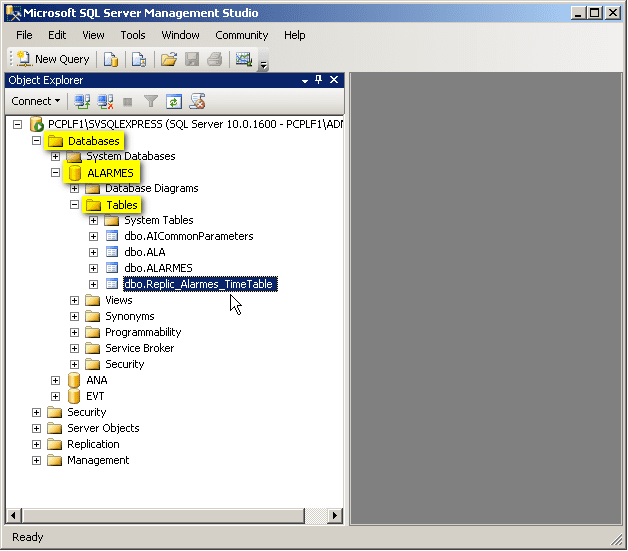The height and width of the screenshot is (551, 628).
Task: Open the Community menu
Action: 241,35
